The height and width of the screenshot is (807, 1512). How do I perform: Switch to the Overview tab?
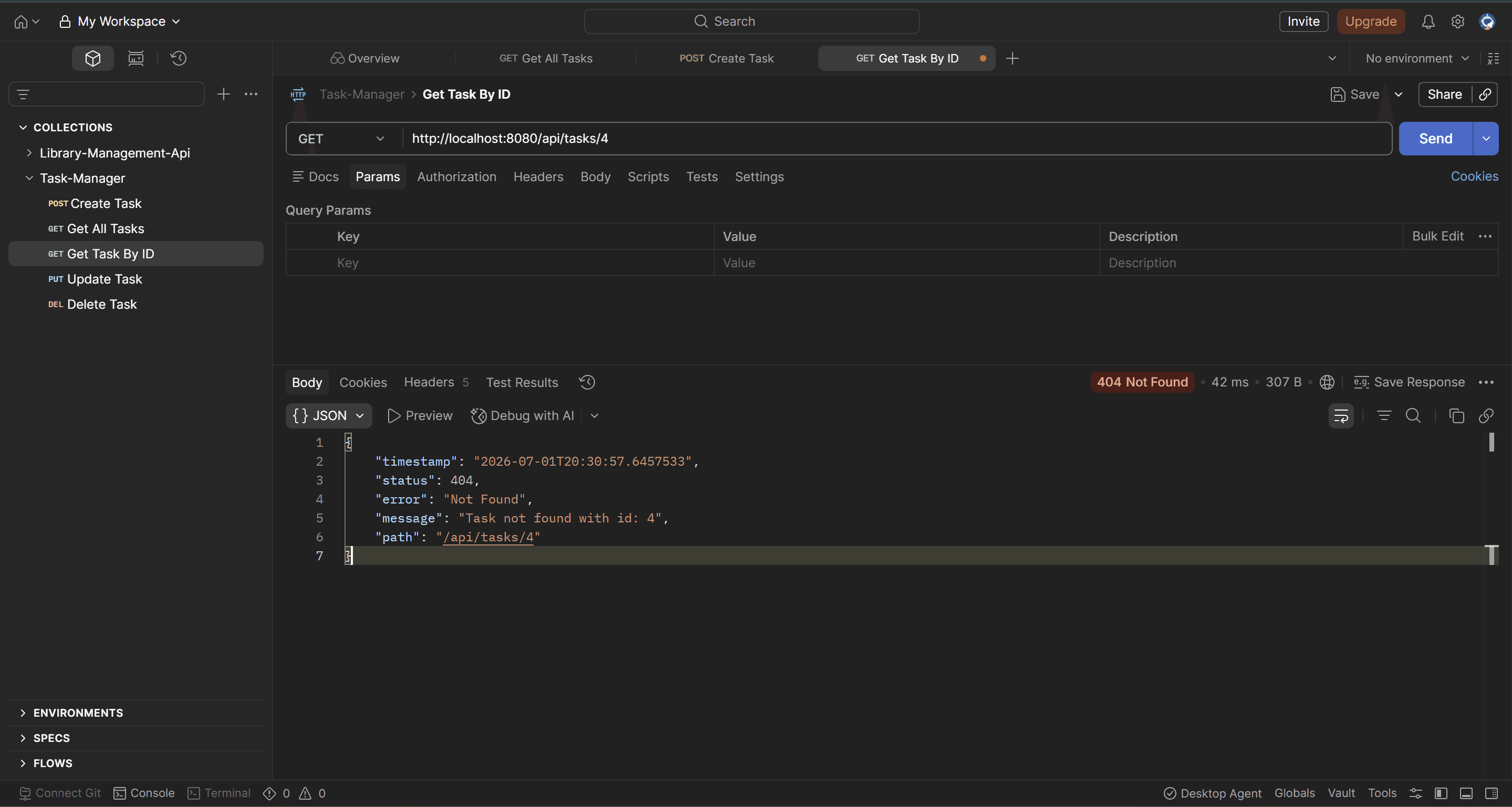(x=364, y=58)
